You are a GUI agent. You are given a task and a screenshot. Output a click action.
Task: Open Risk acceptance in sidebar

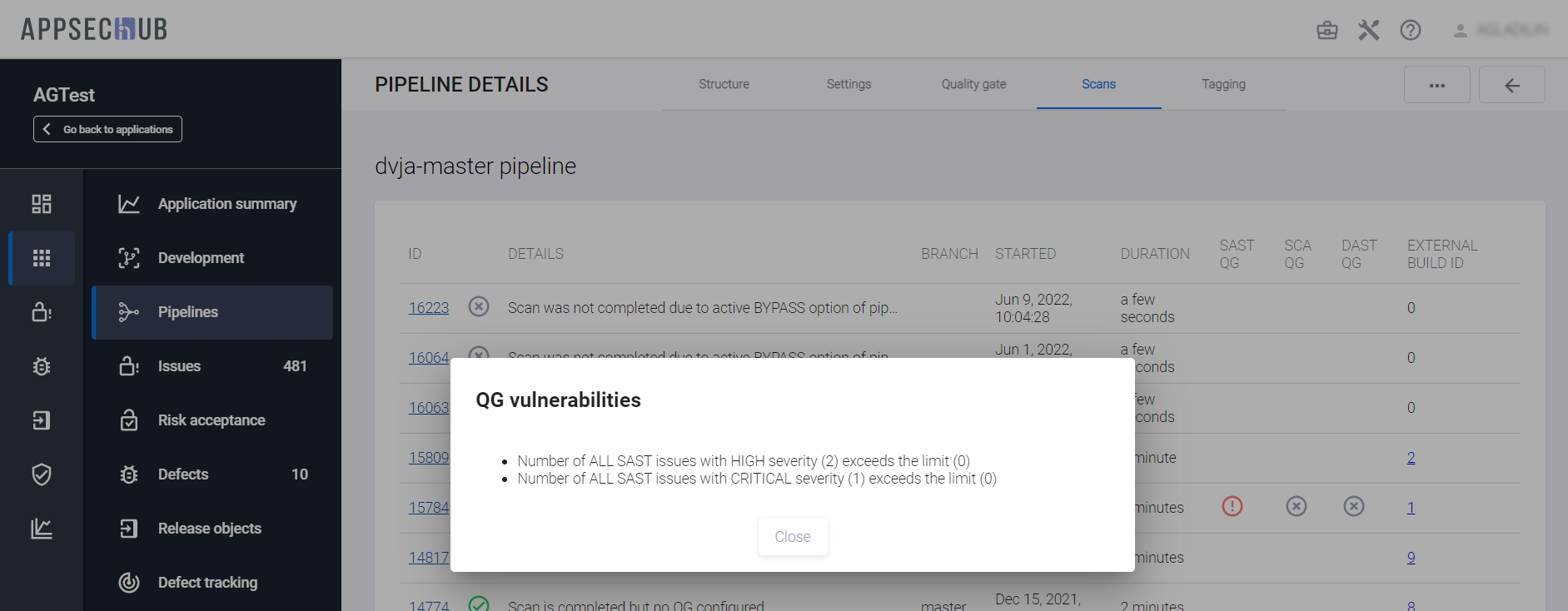[x=212, y=420]
